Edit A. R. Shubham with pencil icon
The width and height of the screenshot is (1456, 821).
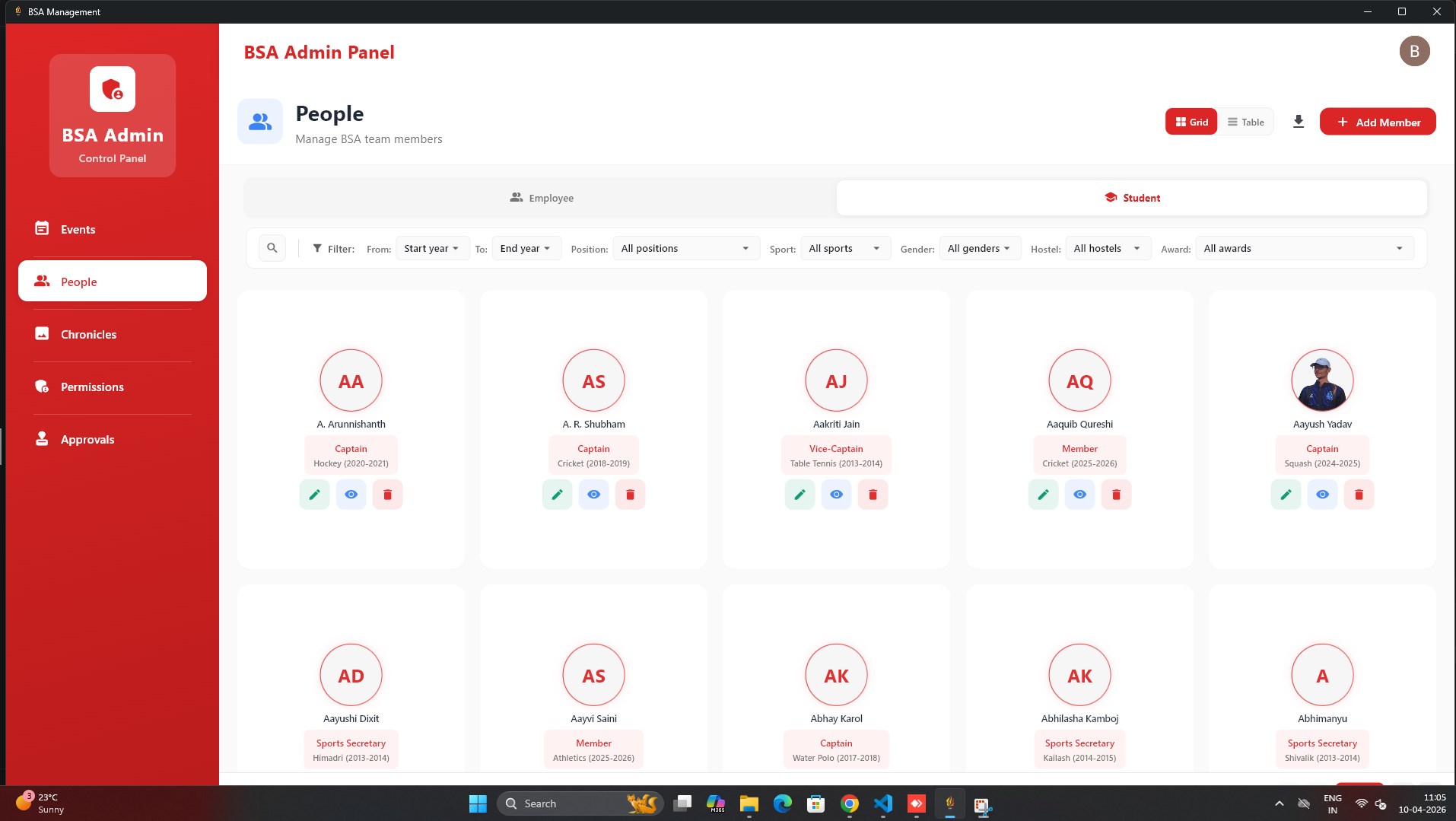tap(557, 495)
